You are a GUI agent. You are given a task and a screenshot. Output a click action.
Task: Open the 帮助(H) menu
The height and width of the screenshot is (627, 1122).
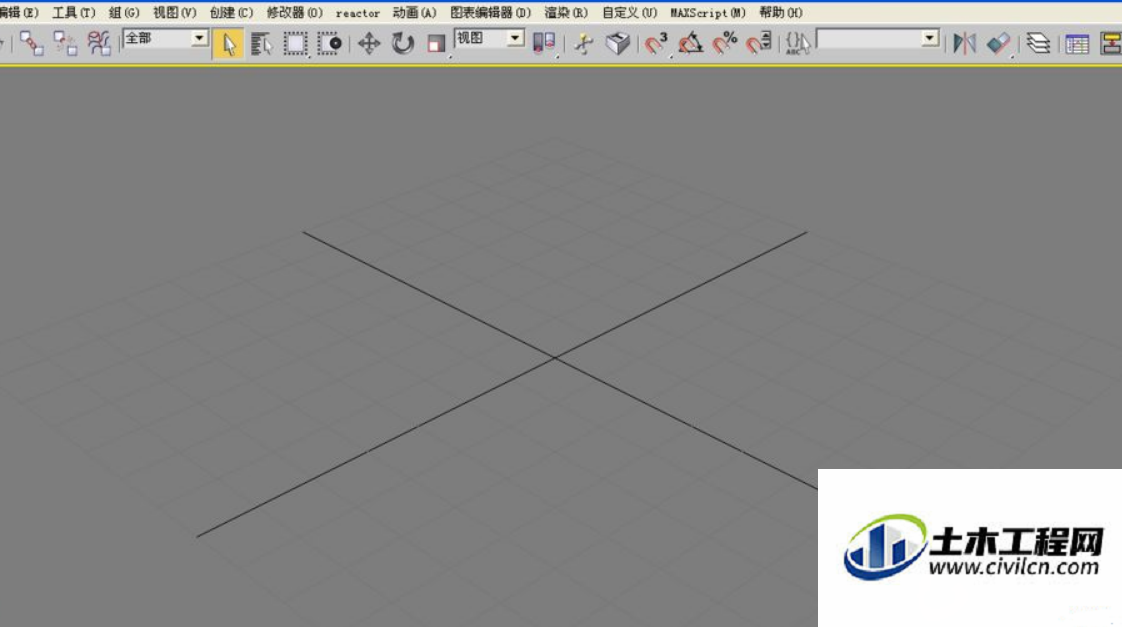click(781, 13)
